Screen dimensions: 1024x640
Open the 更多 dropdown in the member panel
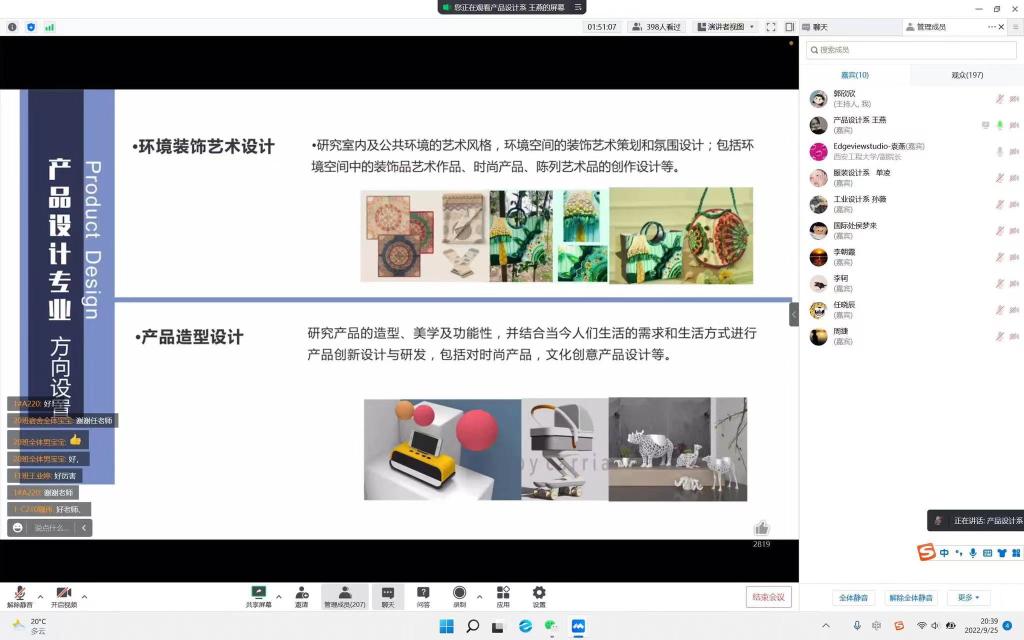[x=968, y=598]
